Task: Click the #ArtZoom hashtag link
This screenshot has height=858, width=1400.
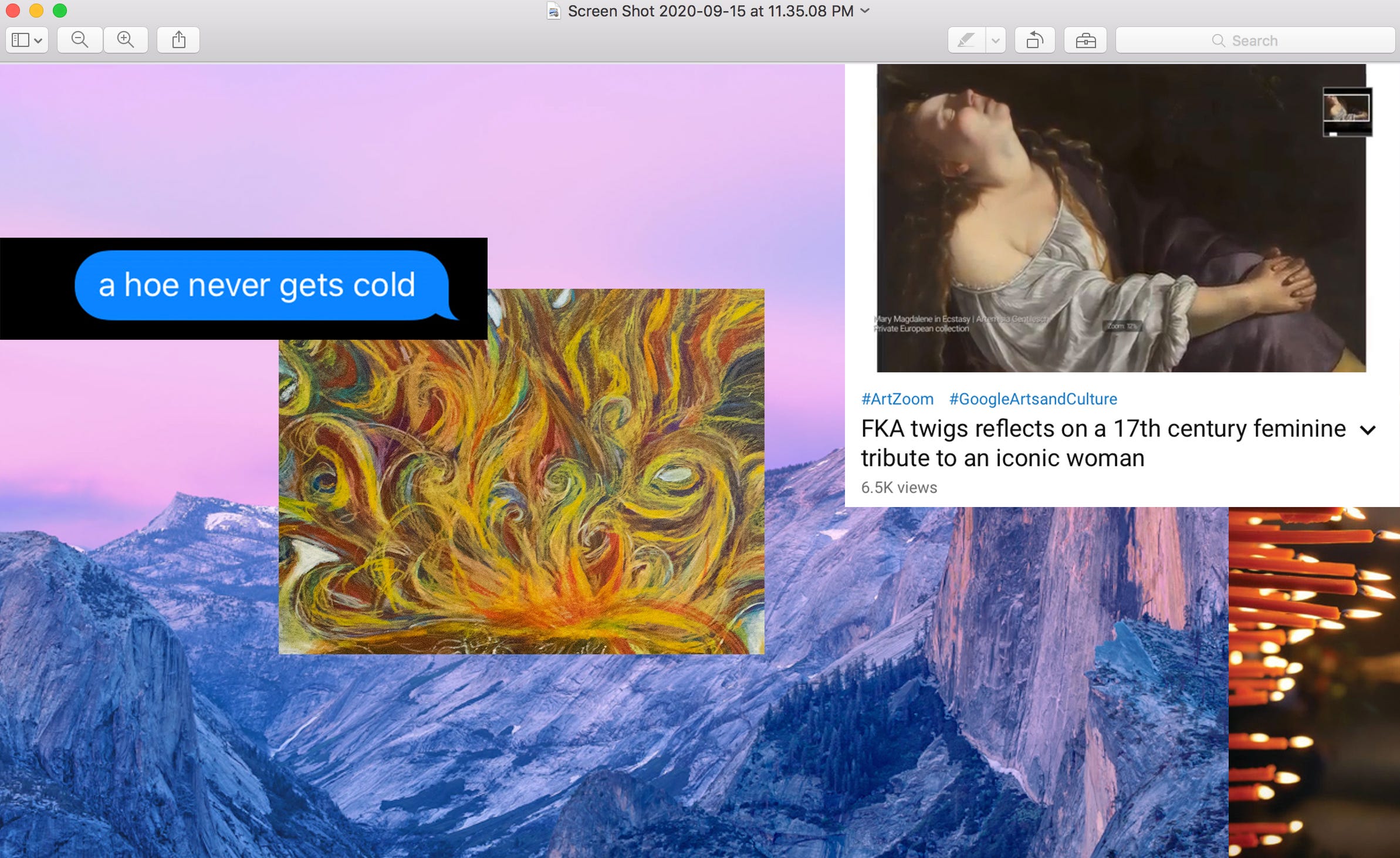Action: tap(897, 399)
